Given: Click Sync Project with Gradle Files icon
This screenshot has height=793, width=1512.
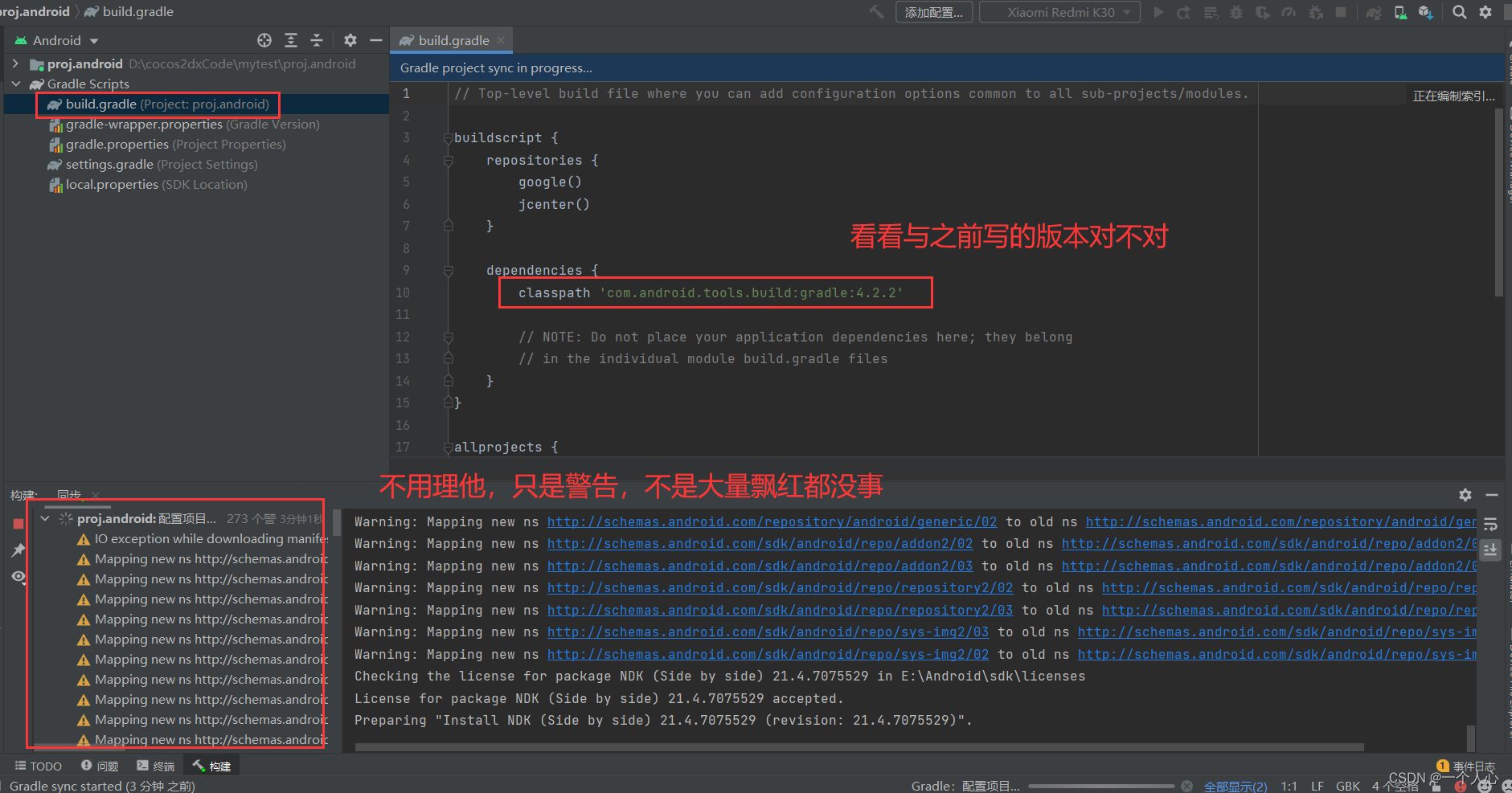Looking at the screenshot, I should [x=1375, y=12].
